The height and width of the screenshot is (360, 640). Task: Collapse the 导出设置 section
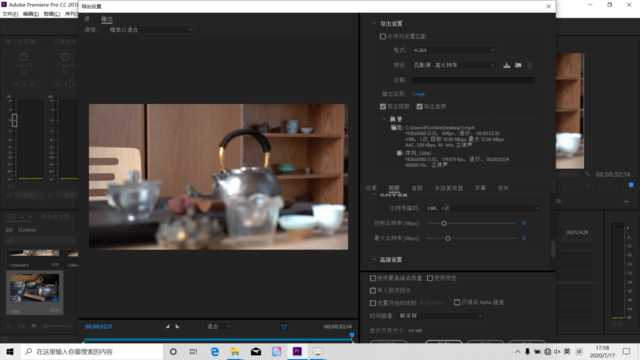[374, 24]
